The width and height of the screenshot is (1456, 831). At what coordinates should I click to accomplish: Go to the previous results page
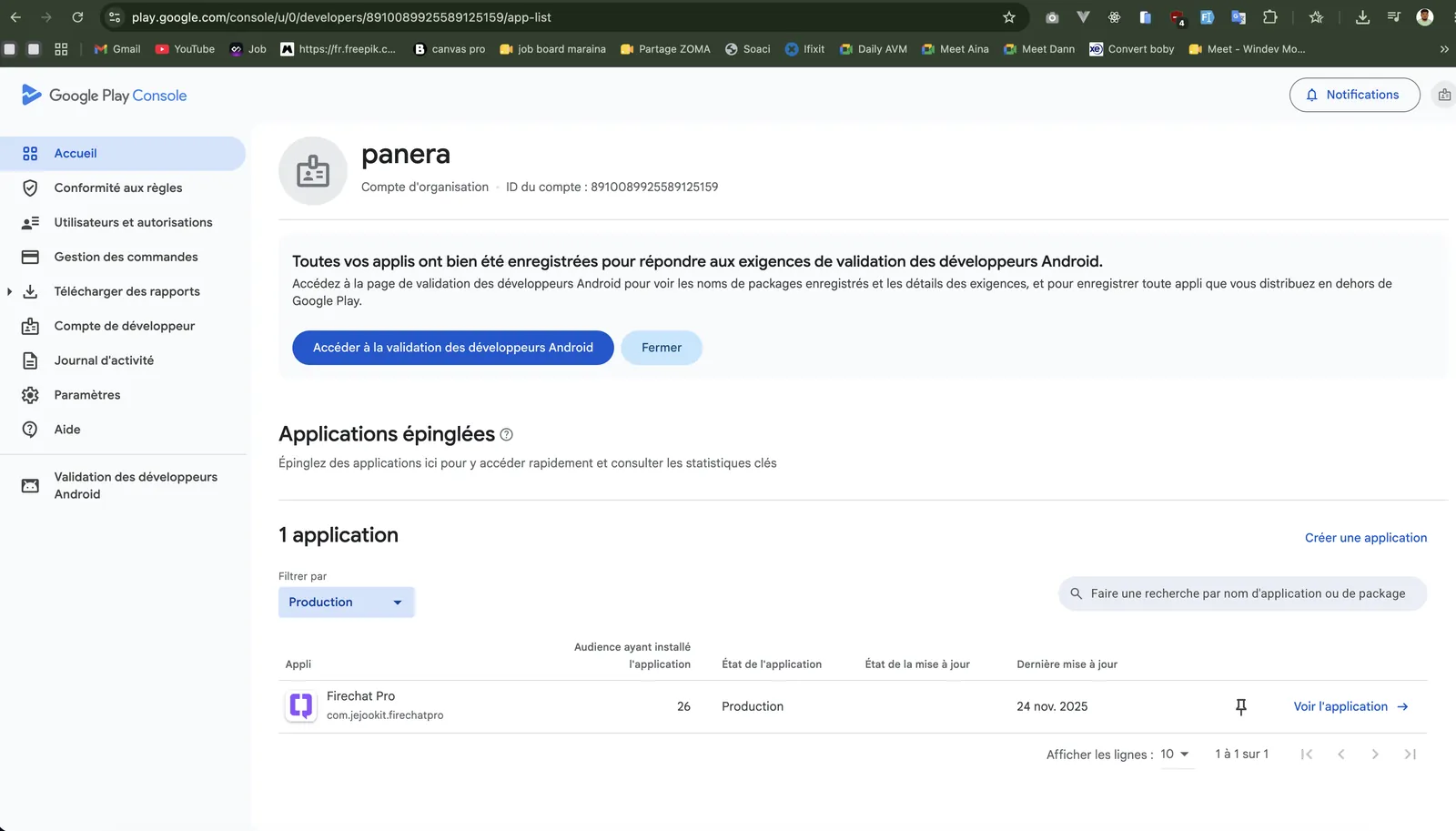1341,755
